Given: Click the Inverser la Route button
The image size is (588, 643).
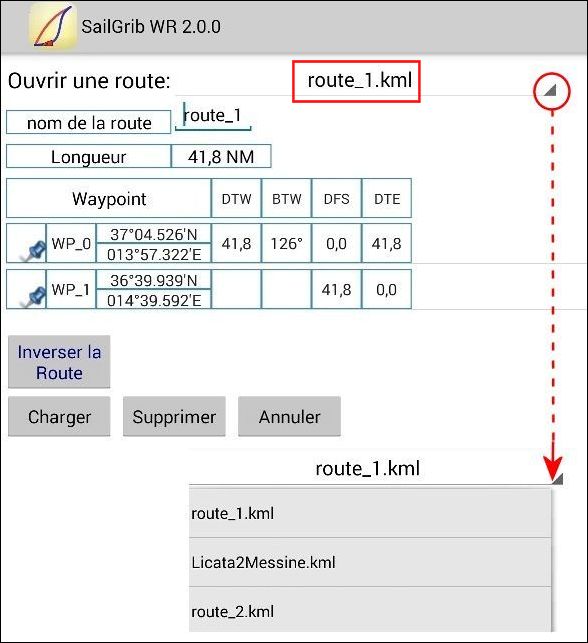Looking at the screenshot, I should pos(59,362).
